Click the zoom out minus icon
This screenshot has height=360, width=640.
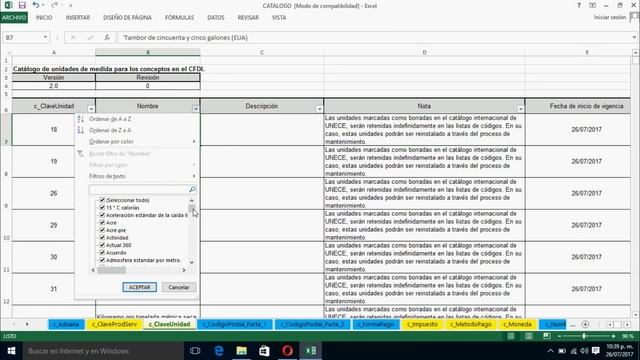(x=559, y=336)
